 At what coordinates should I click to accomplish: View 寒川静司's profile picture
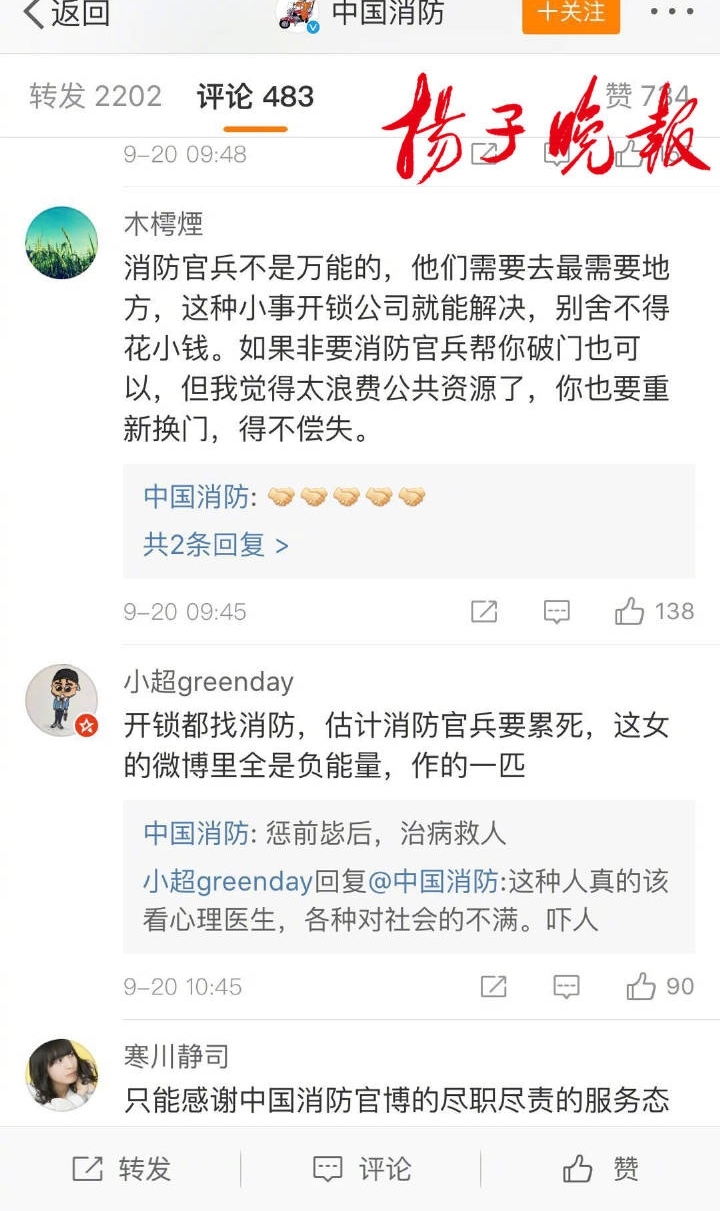pyautogui.click(x=61, y=1075)
